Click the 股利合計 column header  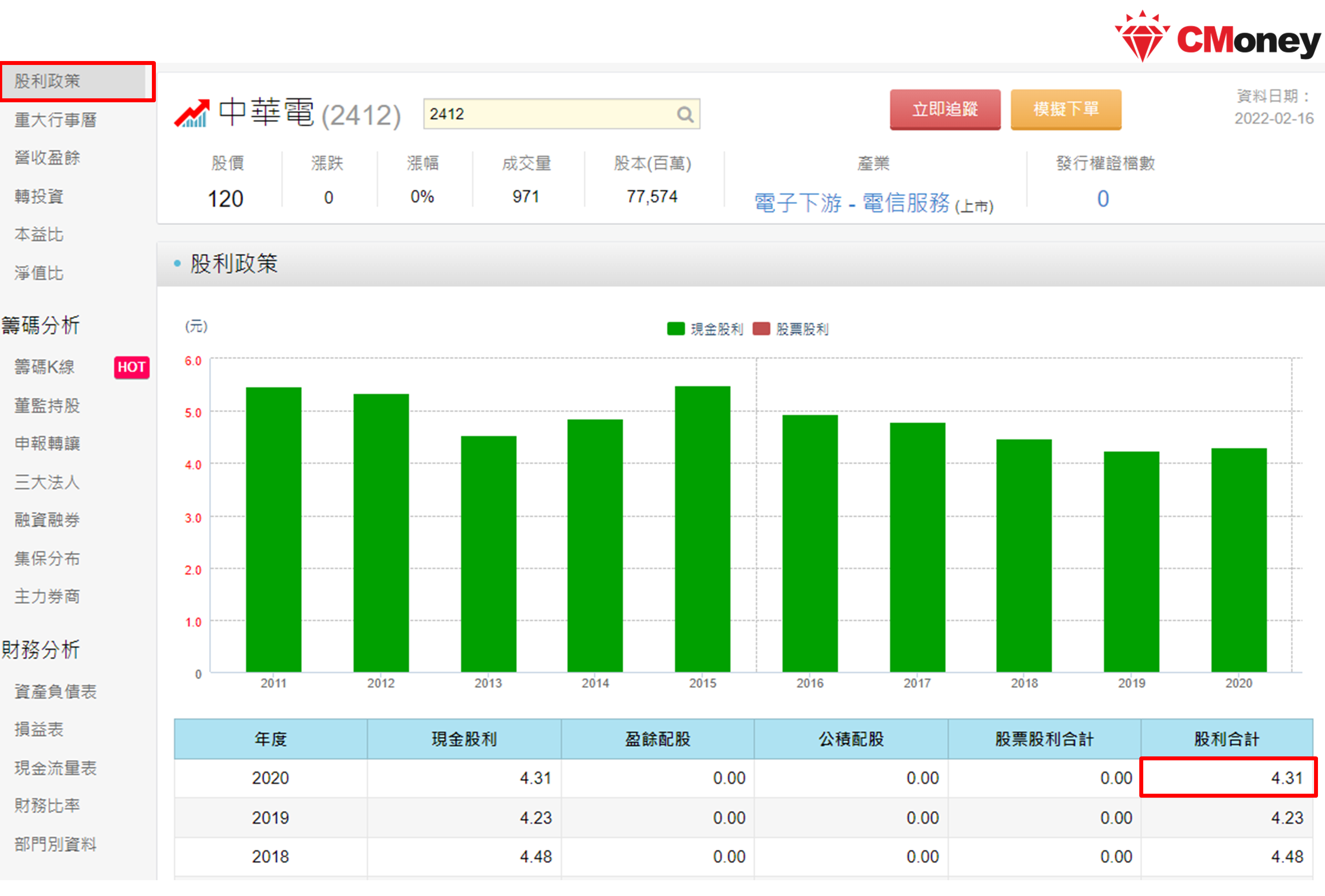[x=1227, y=739]
